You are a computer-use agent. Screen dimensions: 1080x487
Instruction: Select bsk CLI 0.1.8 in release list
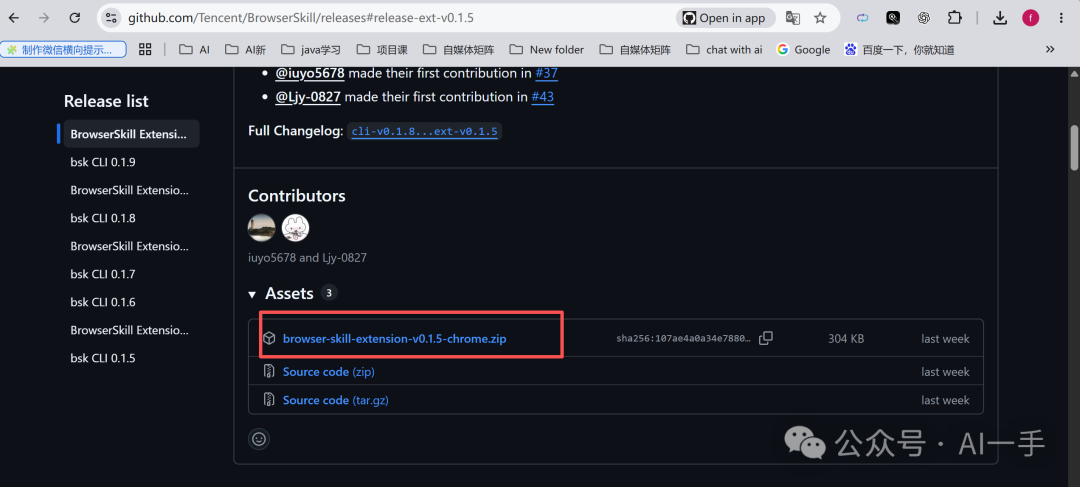click(103, 218)
